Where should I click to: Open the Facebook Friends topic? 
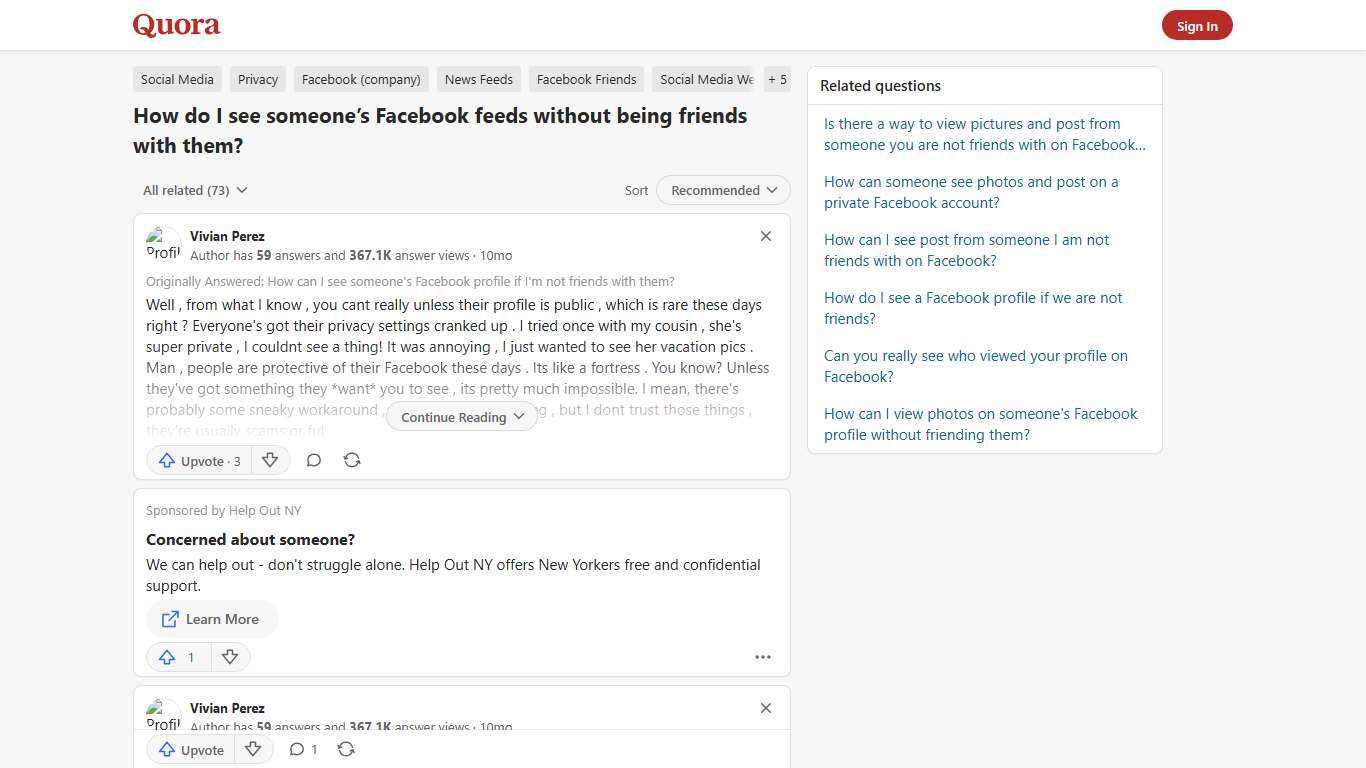click(586, 79)
